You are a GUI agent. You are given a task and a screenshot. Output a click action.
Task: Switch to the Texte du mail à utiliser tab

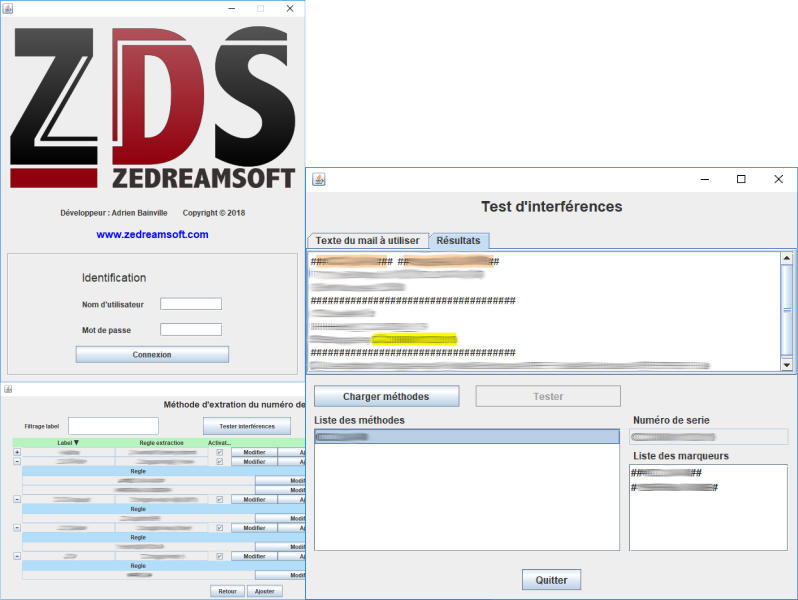(x=367, y=240)
